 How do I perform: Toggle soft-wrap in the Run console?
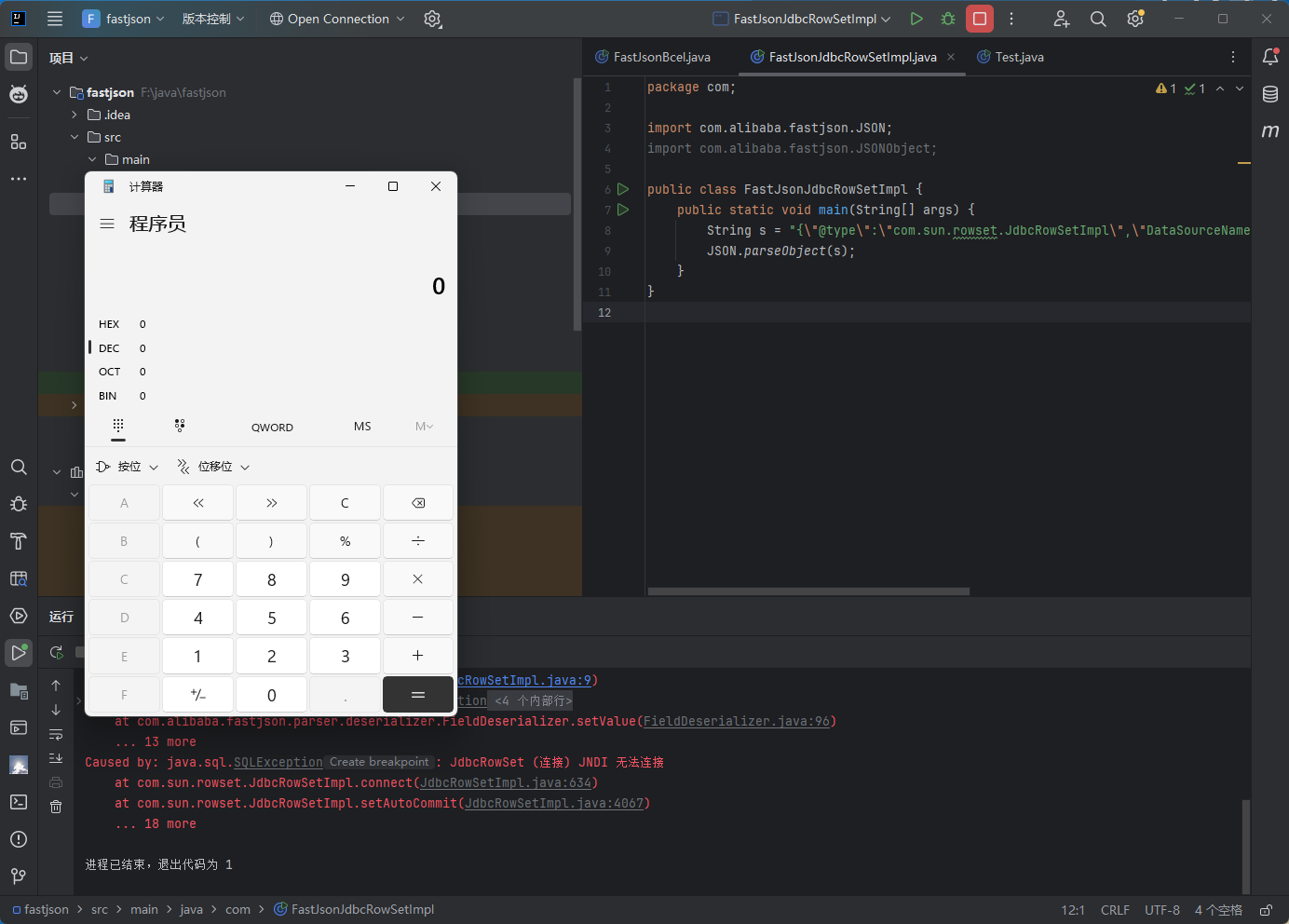[56, 734]
